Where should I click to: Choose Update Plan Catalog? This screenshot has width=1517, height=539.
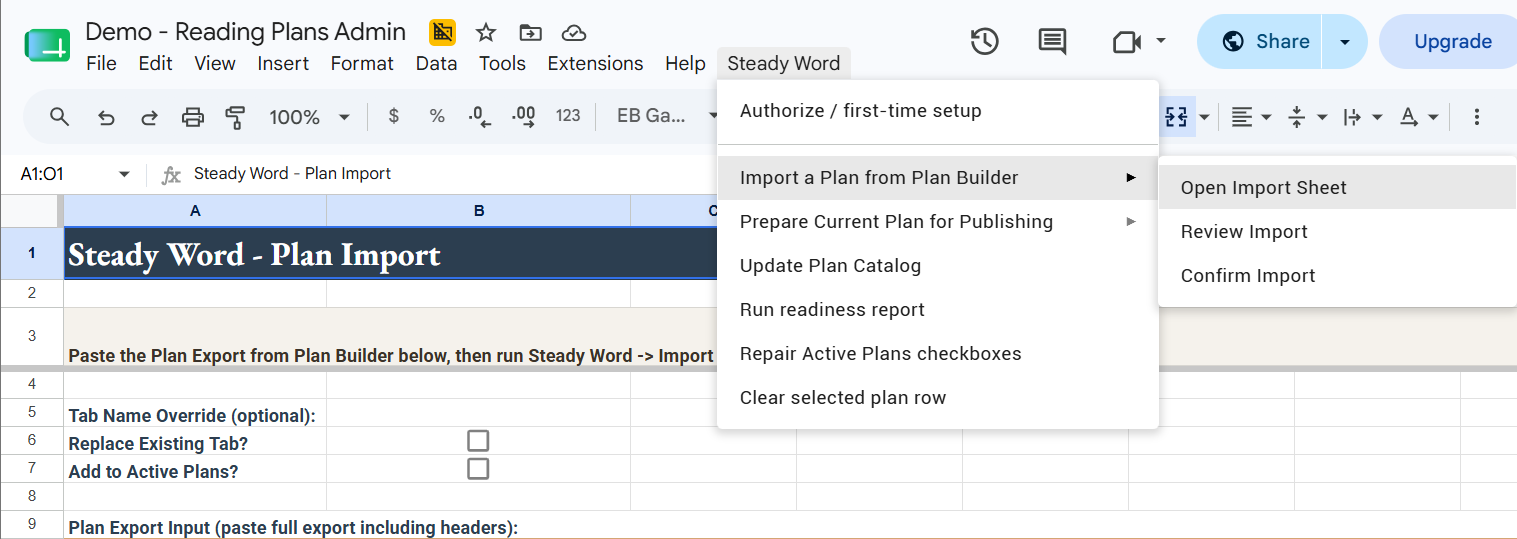(938, 266)
